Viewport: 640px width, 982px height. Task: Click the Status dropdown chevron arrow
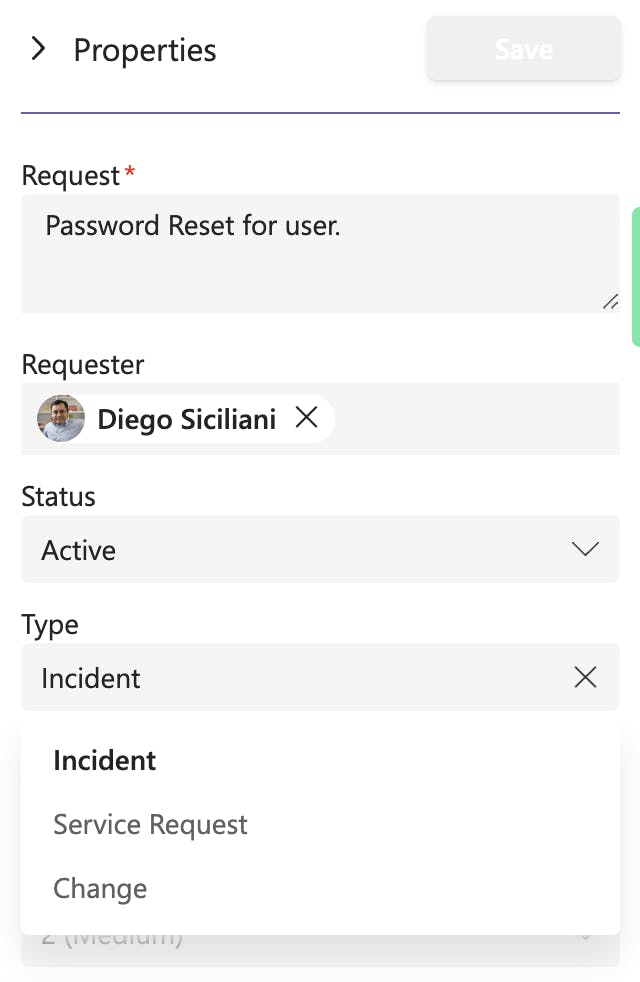pyautogui.click(x=585, y=550)
